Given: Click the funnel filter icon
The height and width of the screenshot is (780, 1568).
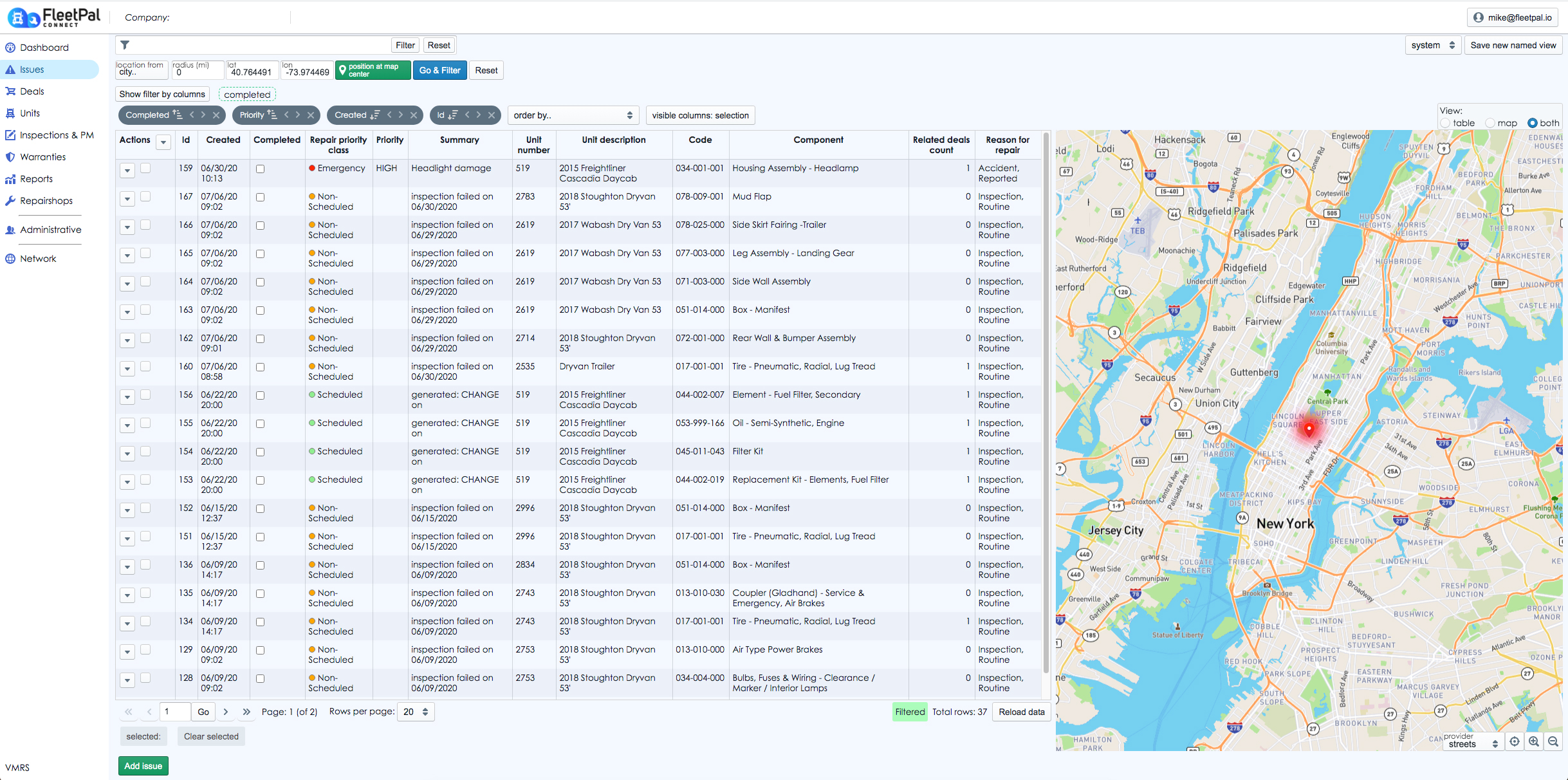Looking at the screenshot, I should 125,45.
